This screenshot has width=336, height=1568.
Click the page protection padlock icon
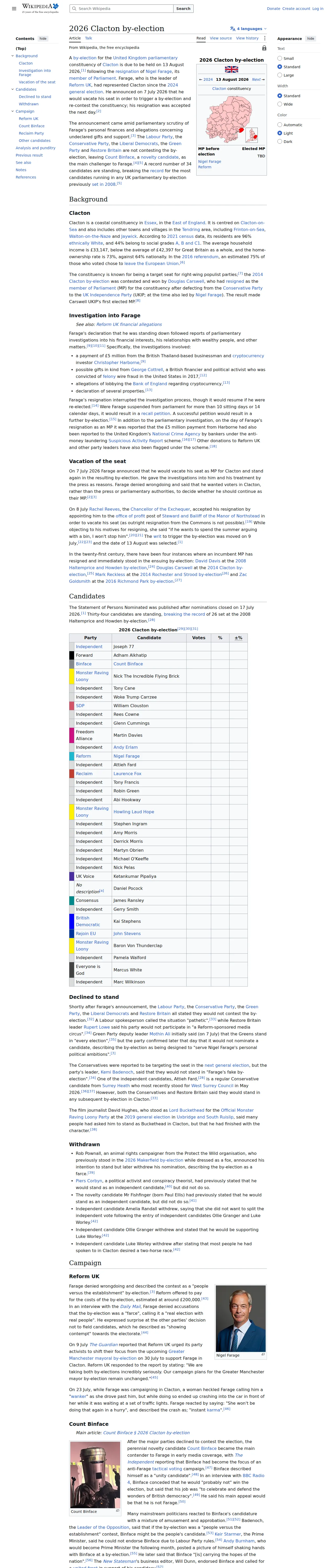click(x=264, y=48)
